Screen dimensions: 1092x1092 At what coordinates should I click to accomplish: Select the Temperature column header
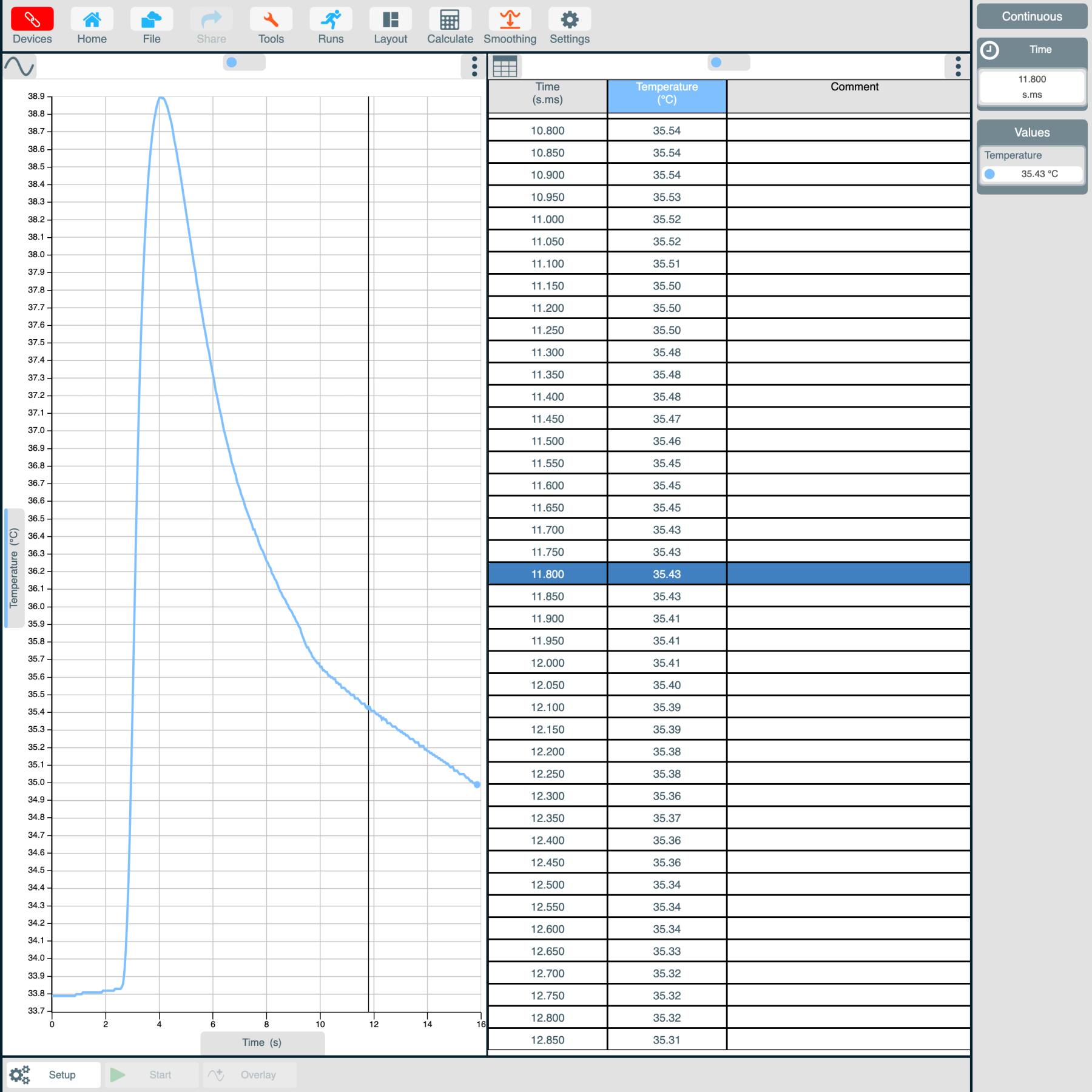pyautogui.click(x=666, y=95)
